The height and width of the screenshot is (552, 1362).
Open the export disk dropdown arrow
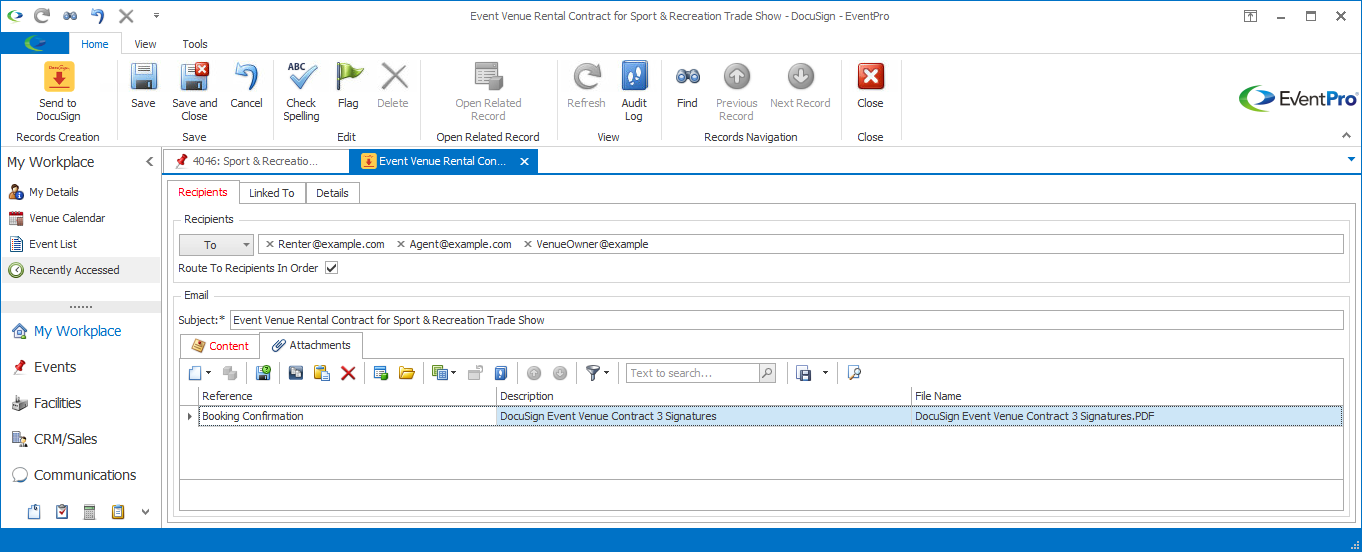pyautogui.click(x=825, y=373)
